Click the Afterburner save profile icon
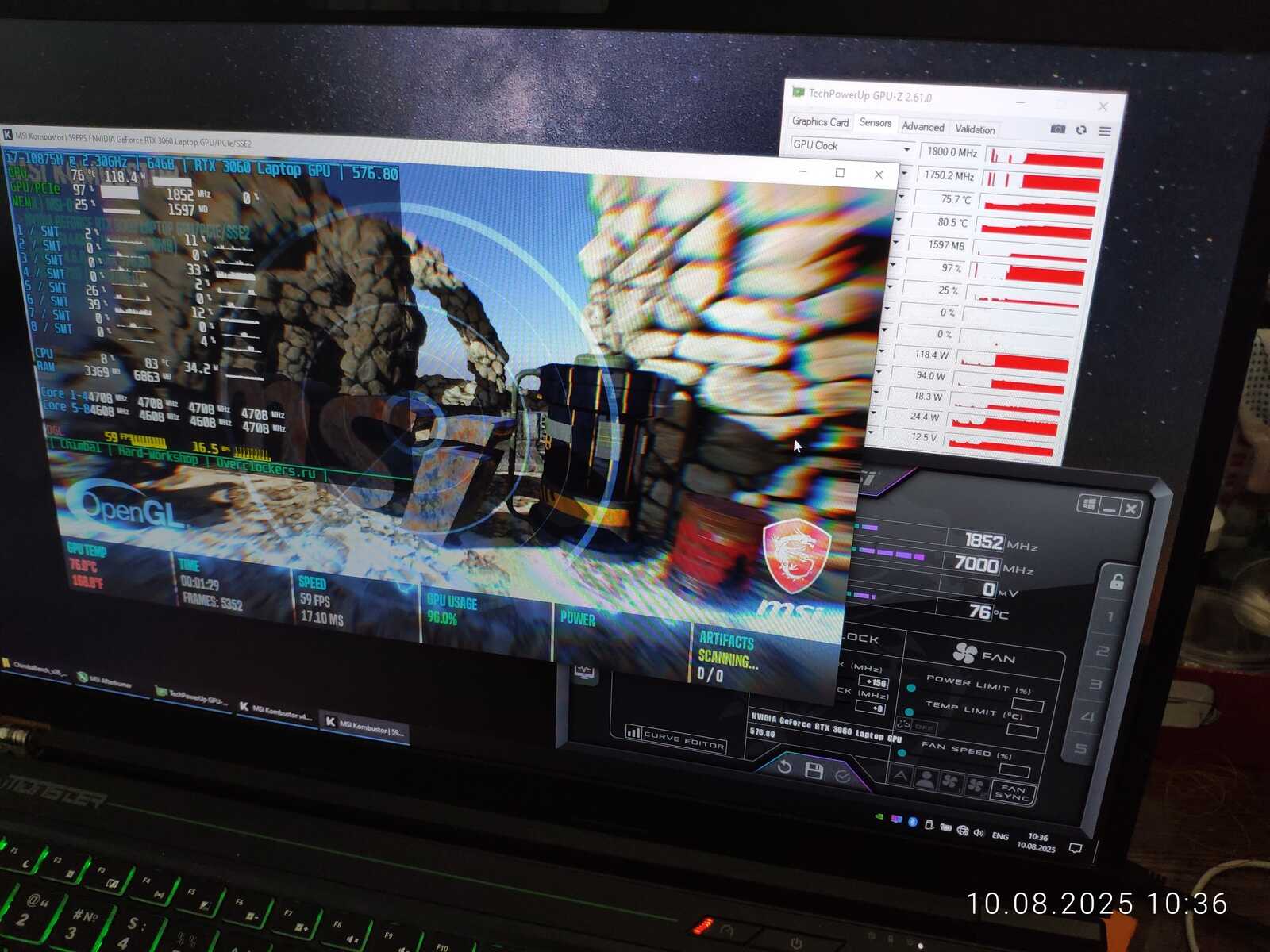1270x952 pixels. (814, 770)
